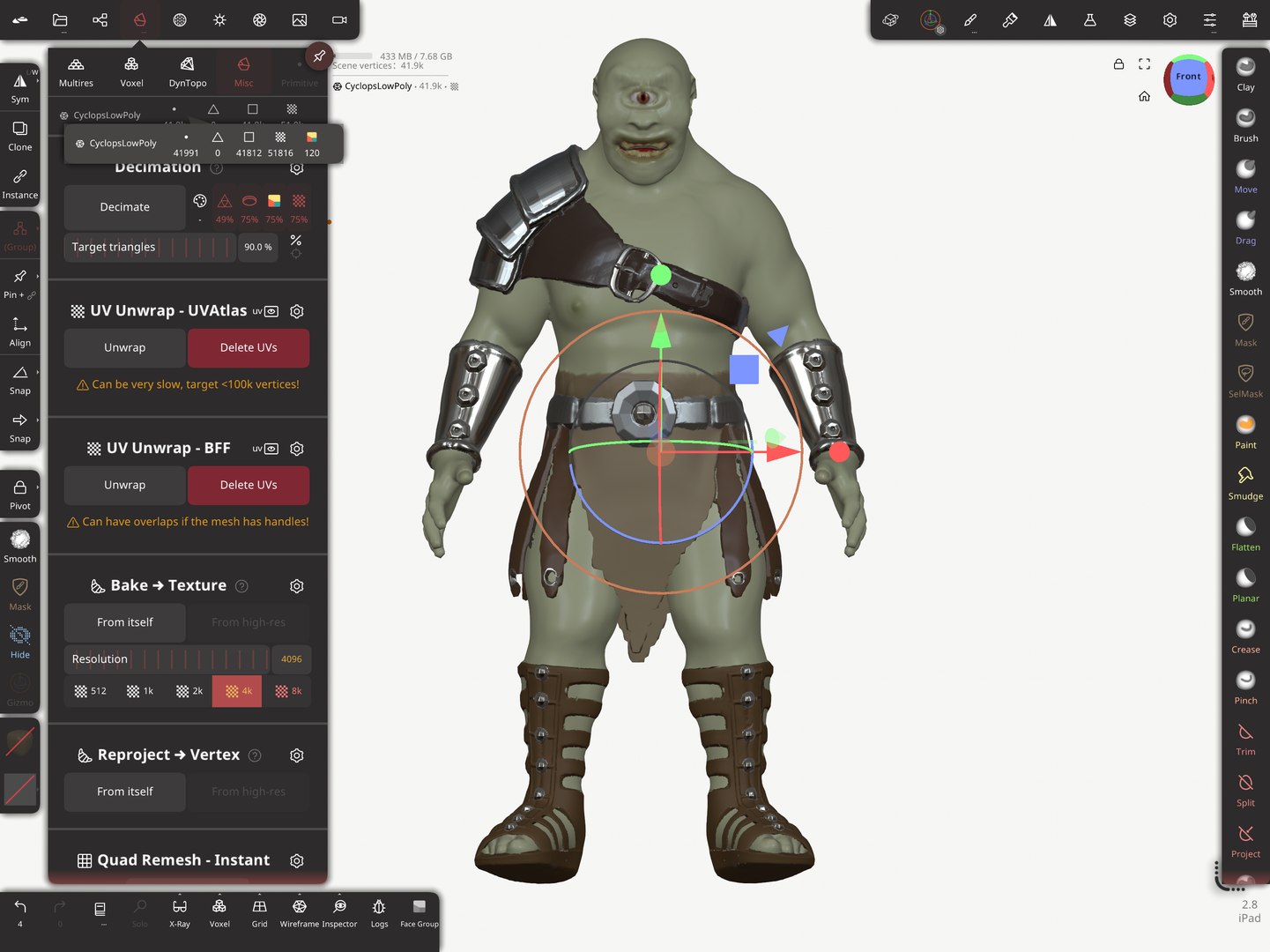This screenshot has height=952, width=1270.
Task: Select the Crease tool
Action: (1245, 636)
